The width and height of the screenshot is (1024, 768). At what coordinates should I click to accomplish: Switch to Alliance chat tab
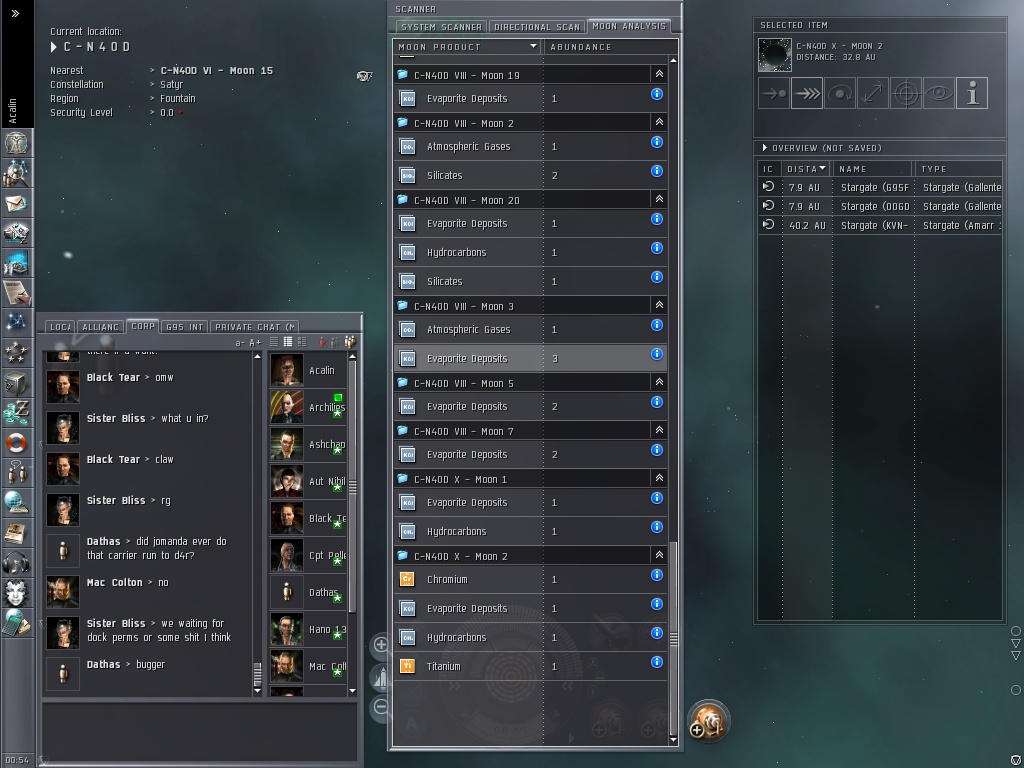point(101,327)
